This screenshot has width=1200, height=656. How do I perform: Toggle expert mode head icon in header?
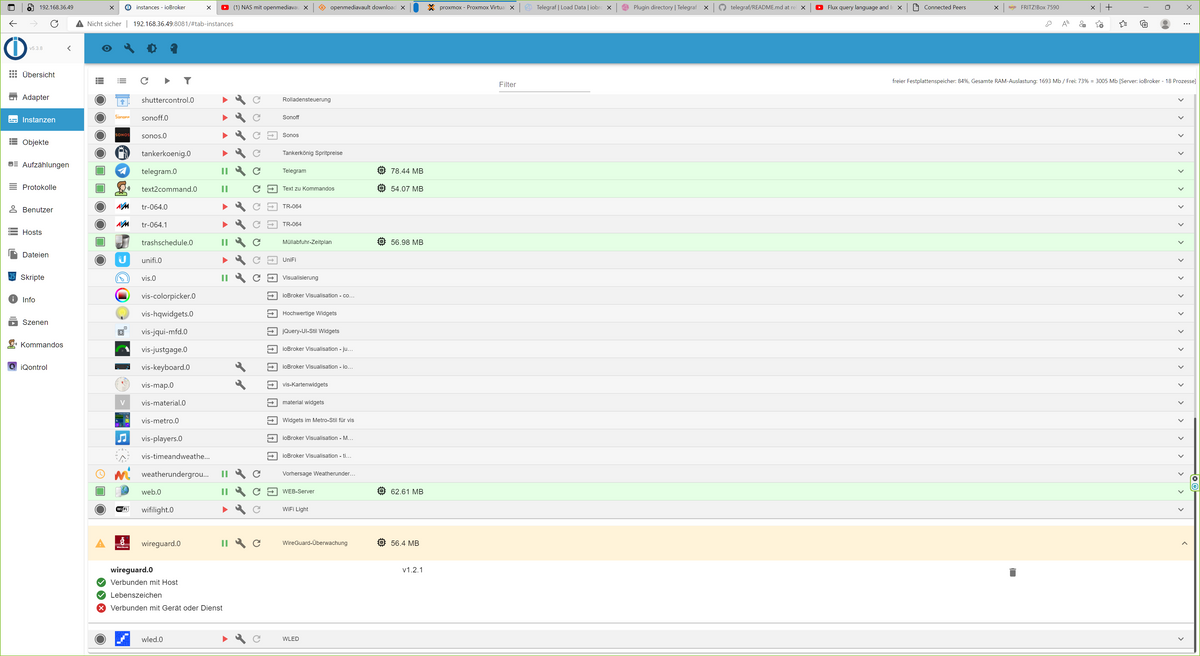point(174,48)
